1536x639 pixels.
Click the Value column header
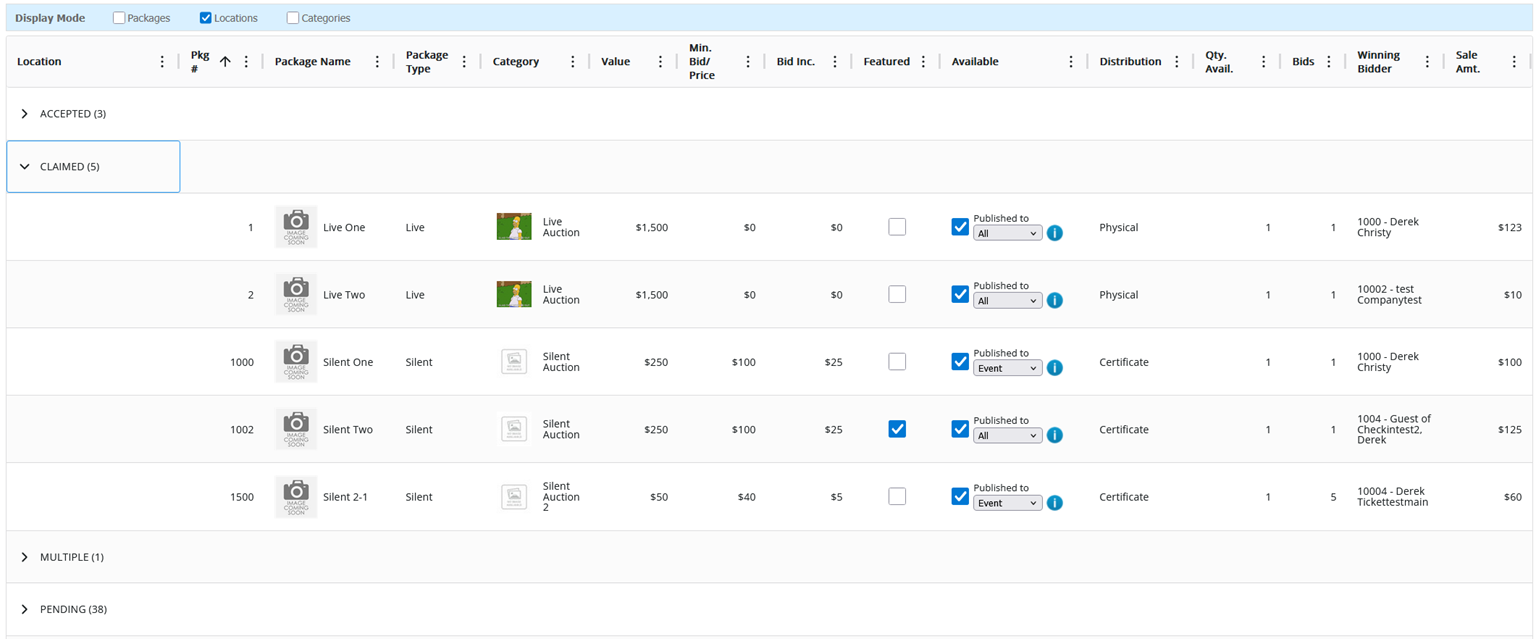point(615,62)
